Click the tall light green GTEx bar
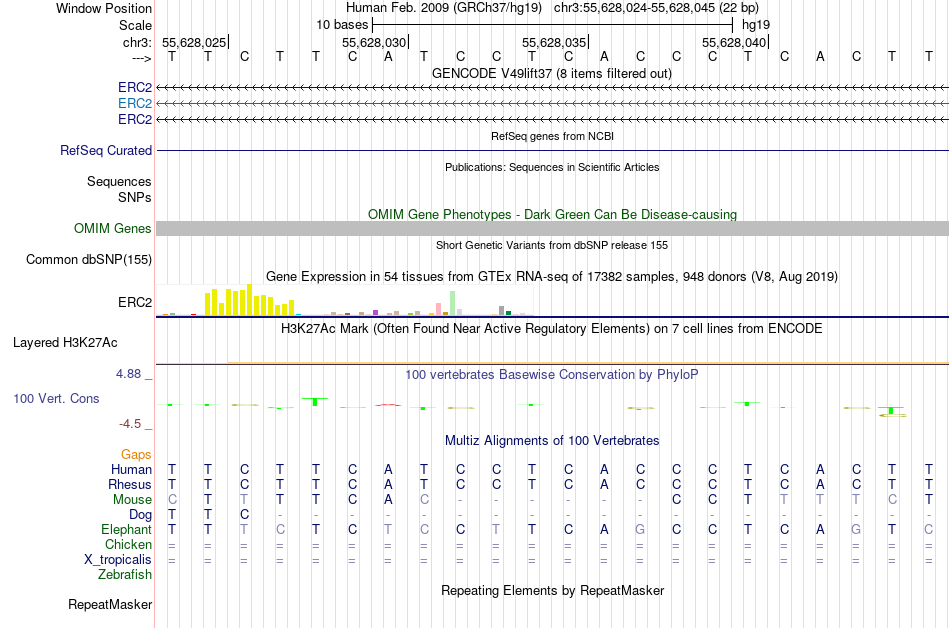The image size is (950, 628). coord(453,303)
